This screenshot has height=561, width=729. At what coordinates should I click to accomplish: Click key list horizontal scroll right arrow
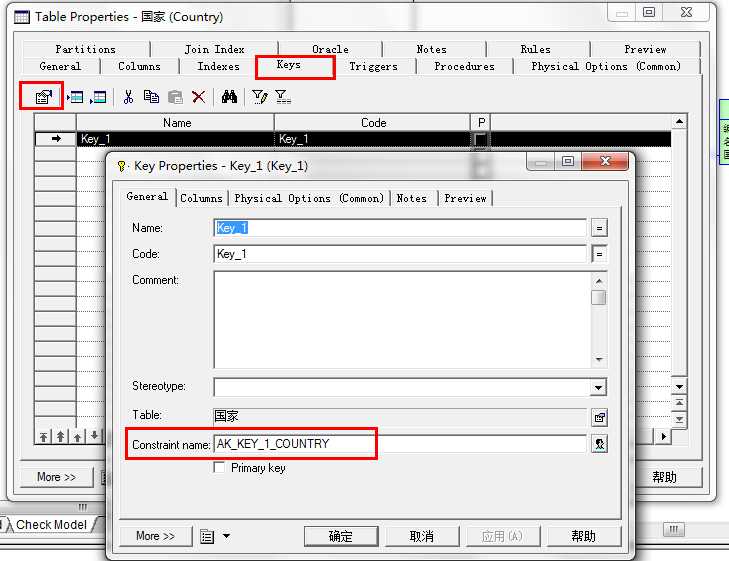coord(663,437)
